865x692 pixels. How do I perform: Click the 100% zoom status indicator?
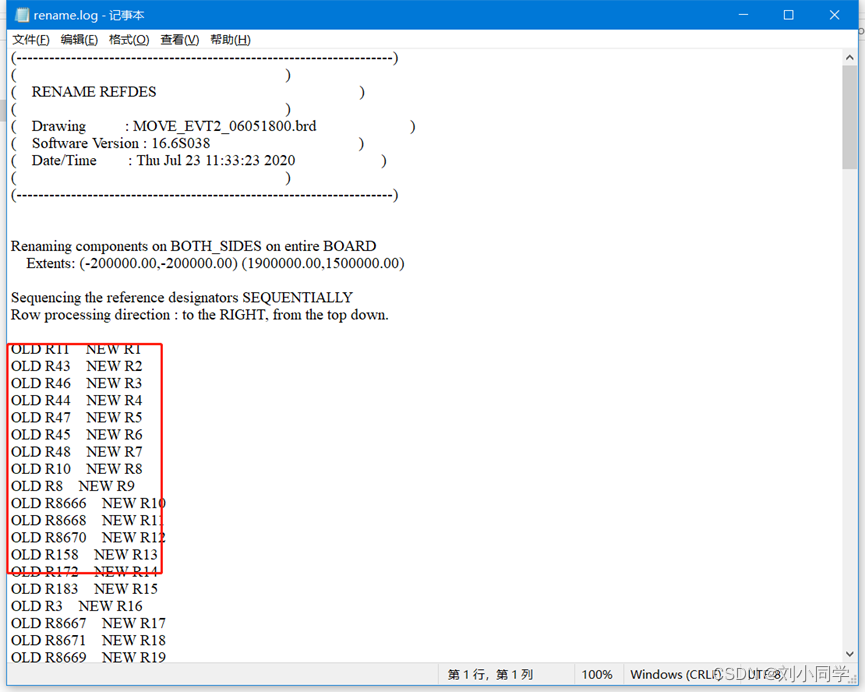click(x=597, y=675)
